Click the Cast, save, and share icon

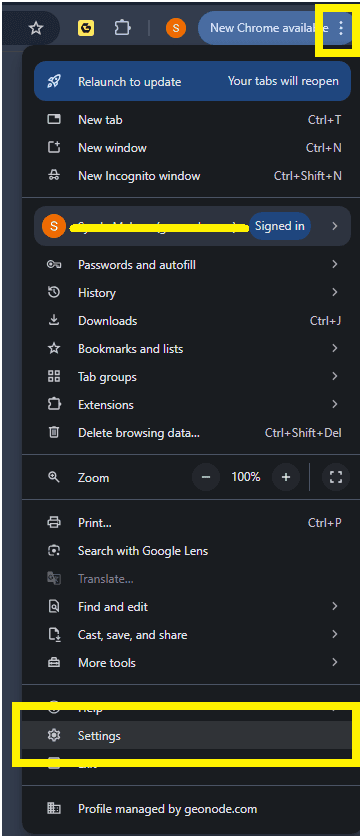click(x=54, y=635)
